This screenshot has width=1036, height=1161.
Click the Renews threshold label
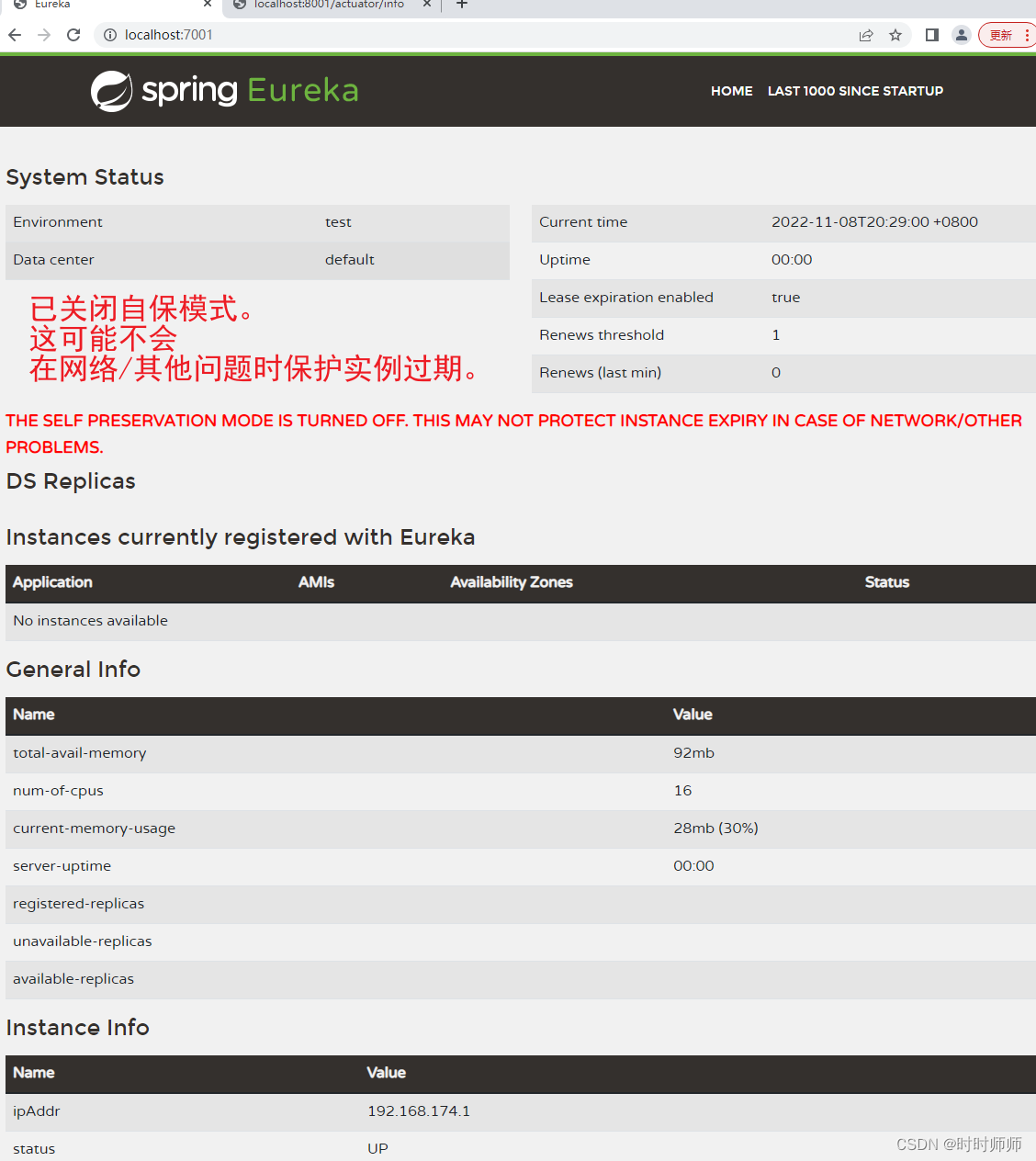click(602, 335)
